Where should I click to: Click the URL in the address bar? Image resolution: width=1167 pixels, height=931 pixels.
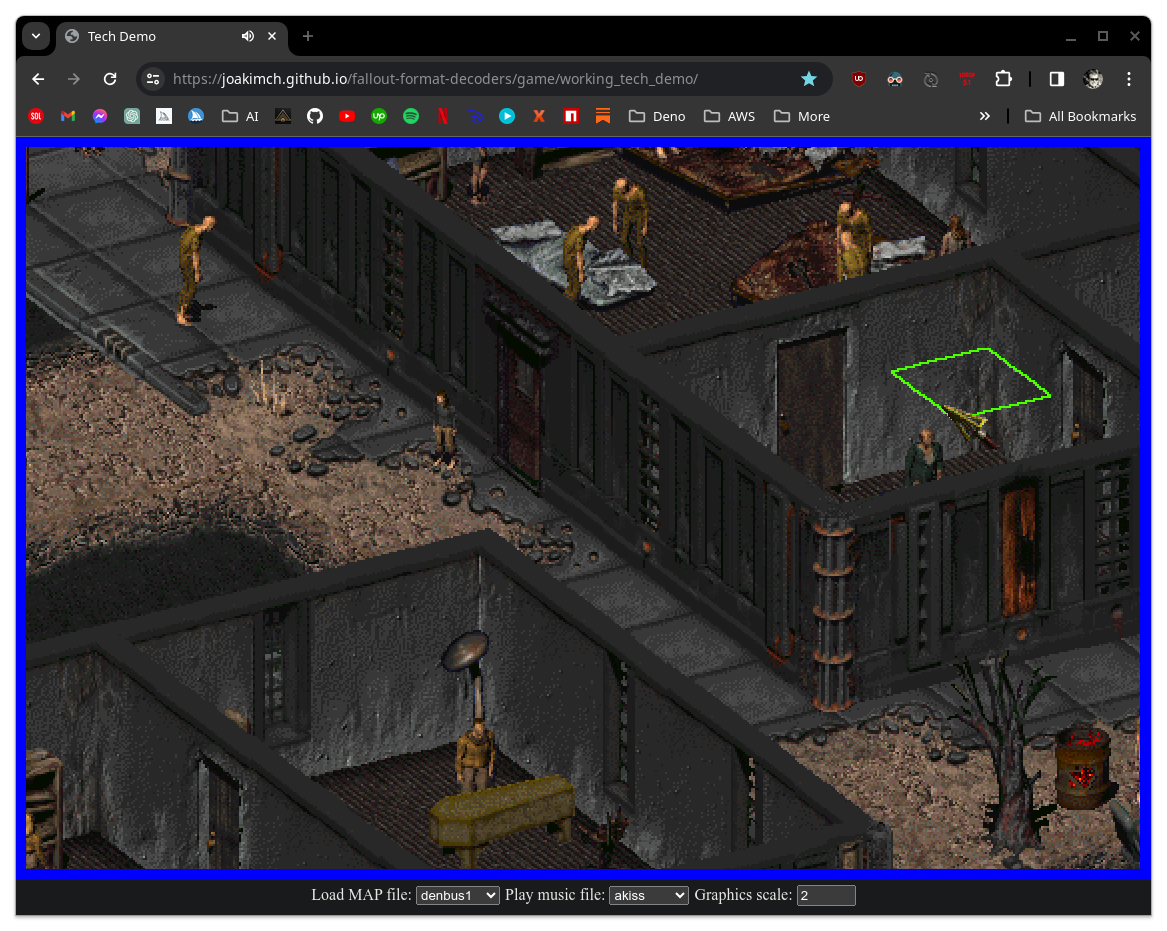coord(435,79)
